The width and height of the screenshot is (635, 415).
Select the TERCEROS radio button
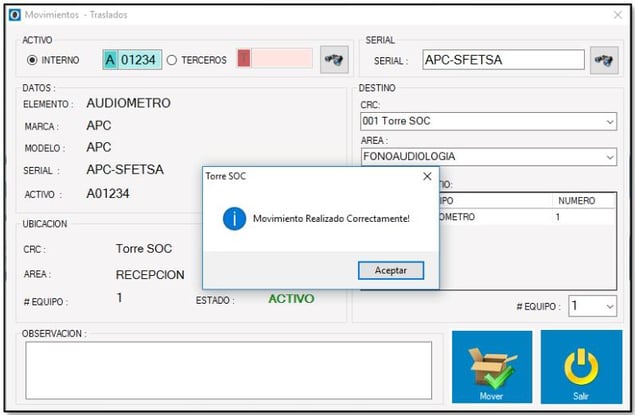pyautogui.click(x=171, y=60)
